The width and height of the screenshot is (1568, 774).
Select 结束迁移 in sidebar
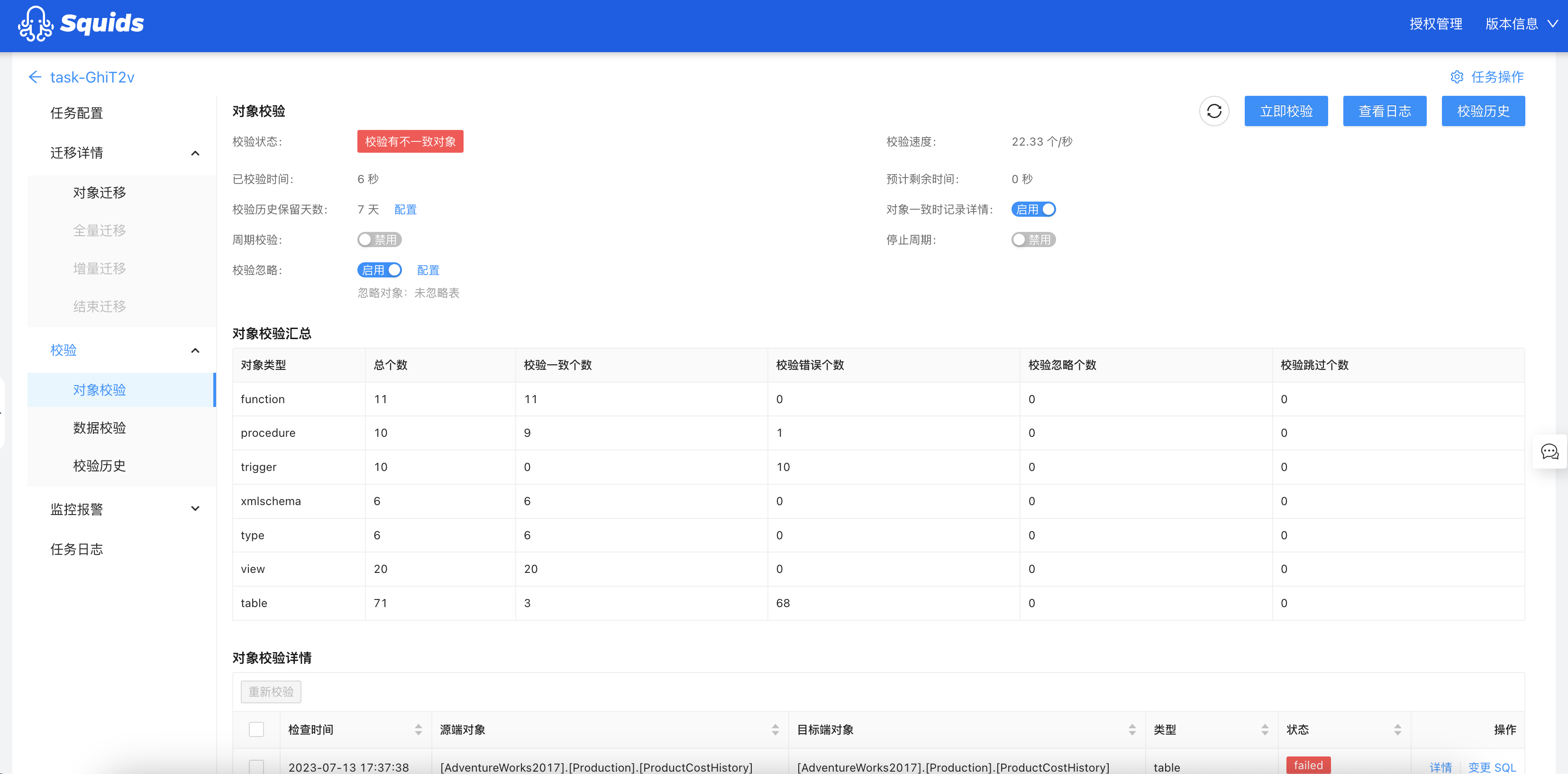(99, 306)
